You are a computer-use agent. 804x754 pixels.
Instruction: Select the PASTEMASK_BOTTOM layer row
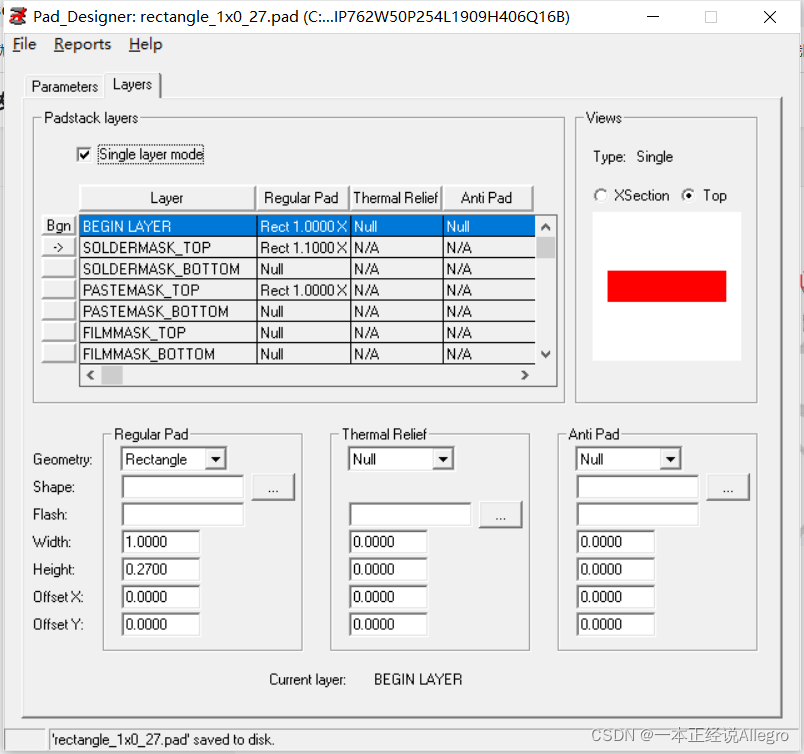coord(307,311)
